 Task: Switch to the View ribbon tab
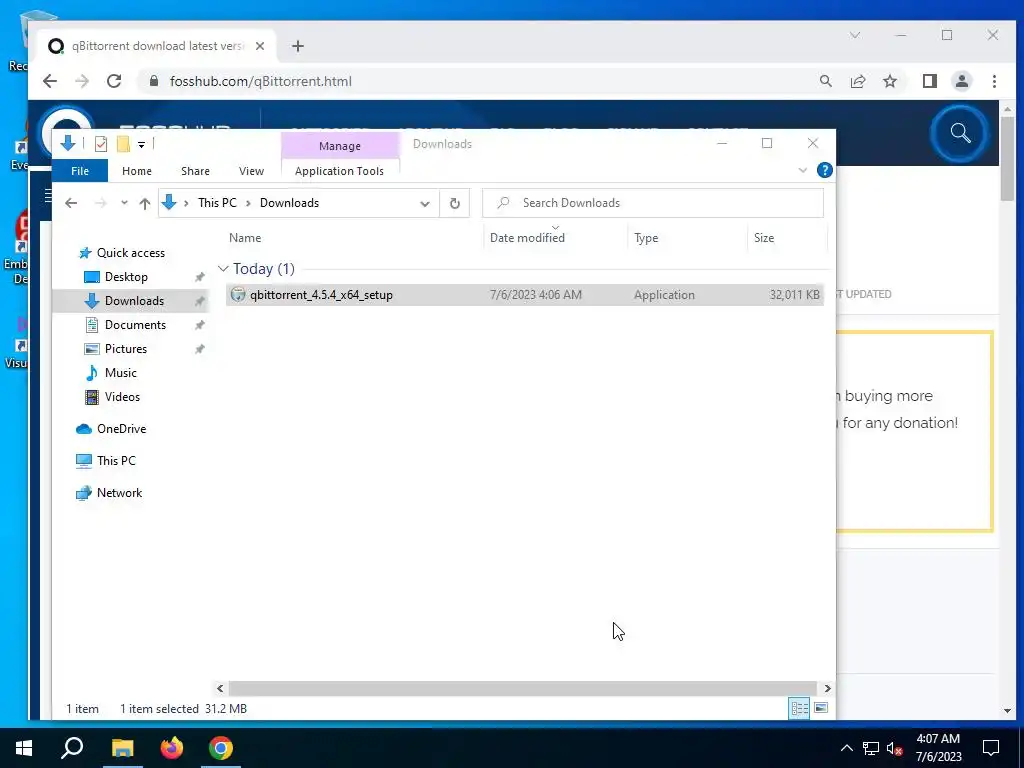click(251, 171)
